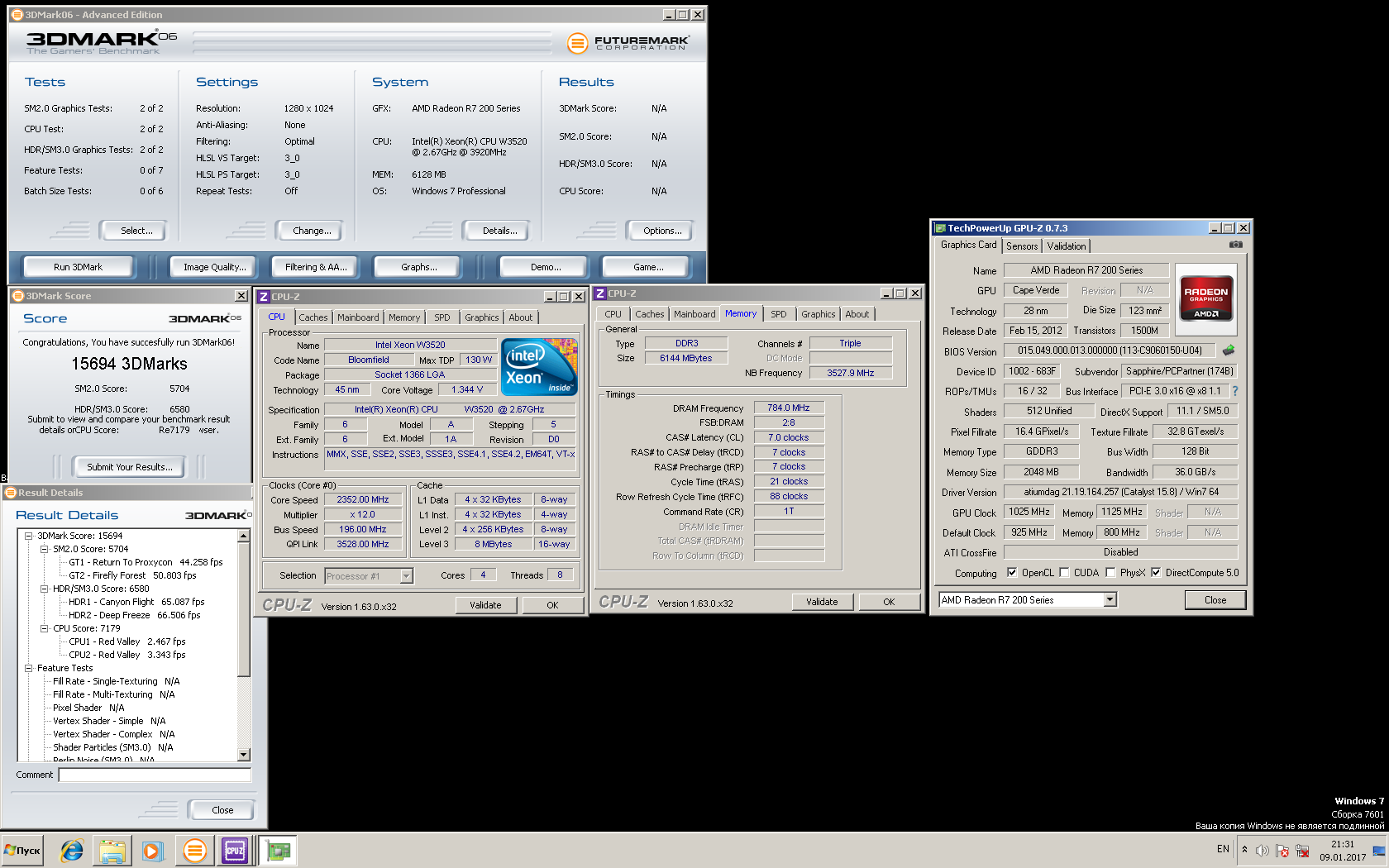Click the 3DMark Score window title icon
This screenshot has width=1389, height=868.
click(18, 296)
